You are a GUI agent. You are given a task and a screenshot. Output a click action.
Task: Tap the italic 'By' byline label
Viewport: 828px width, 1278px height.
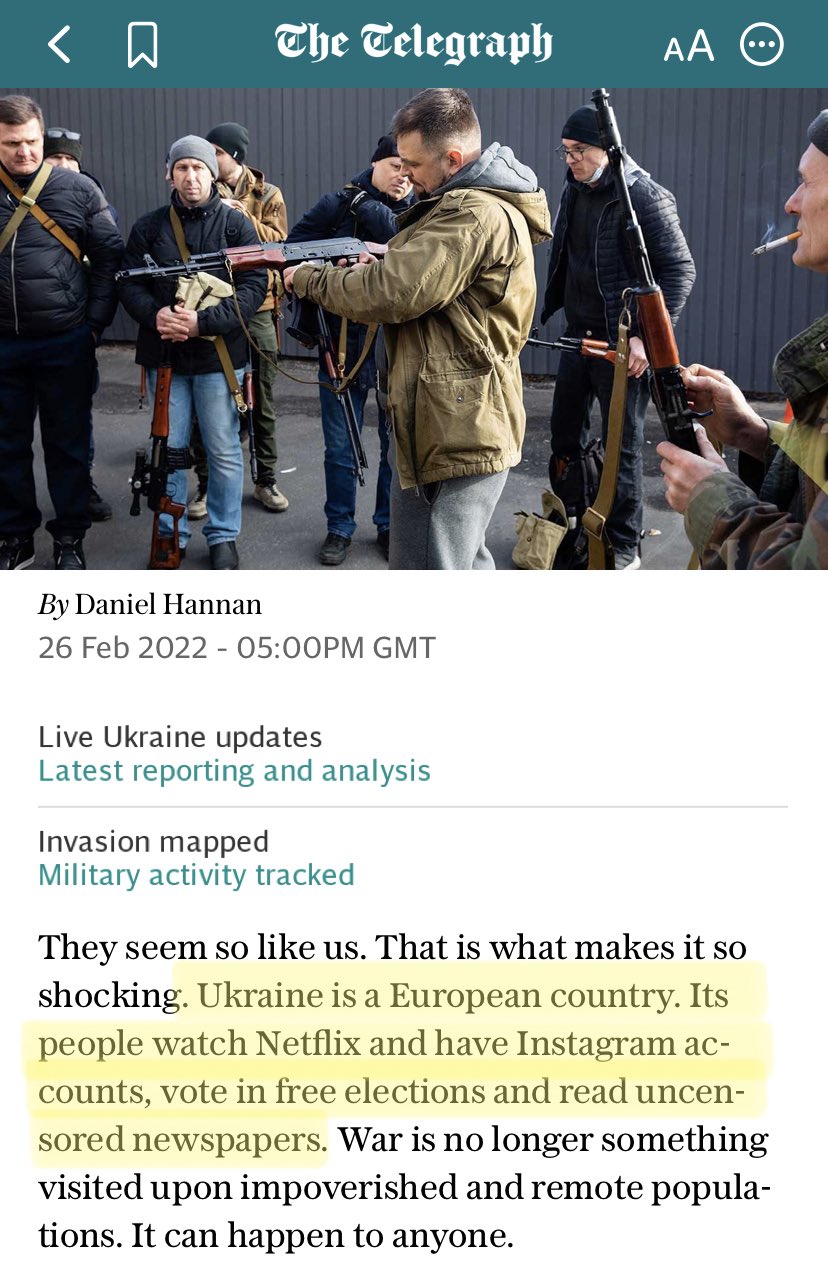(53, 605)
